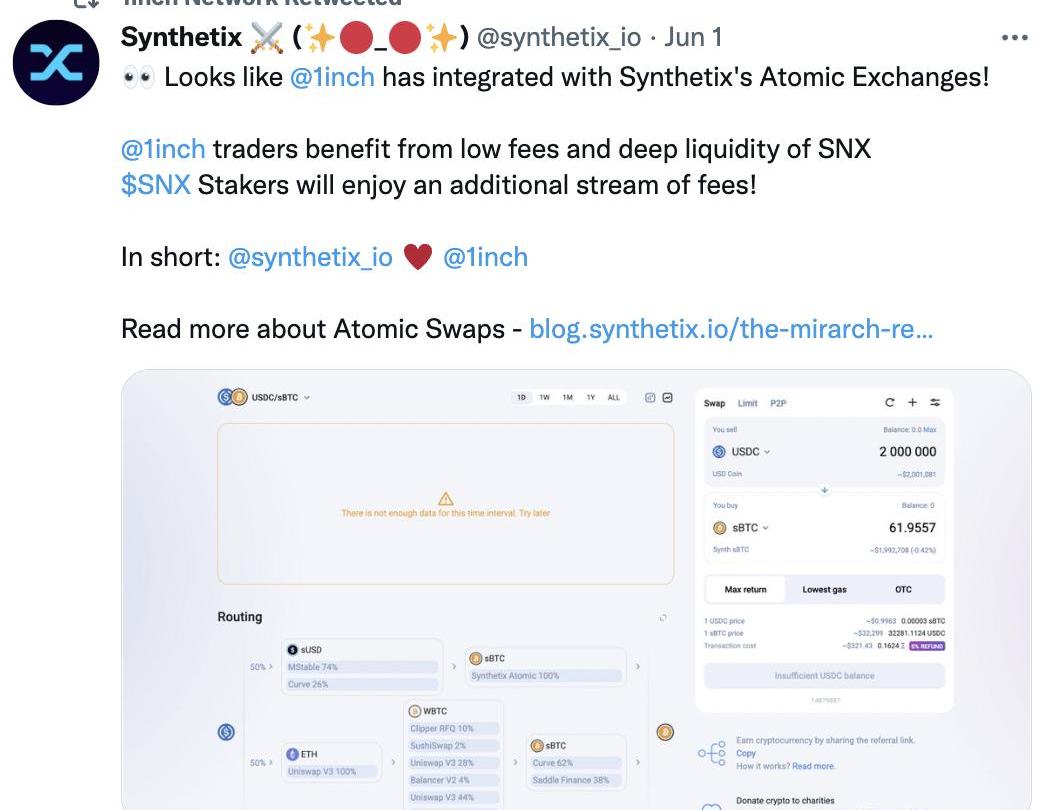Select the OTC option
Image resolution: width=1060 pixels, height=810 pixels.
point(903,590)
